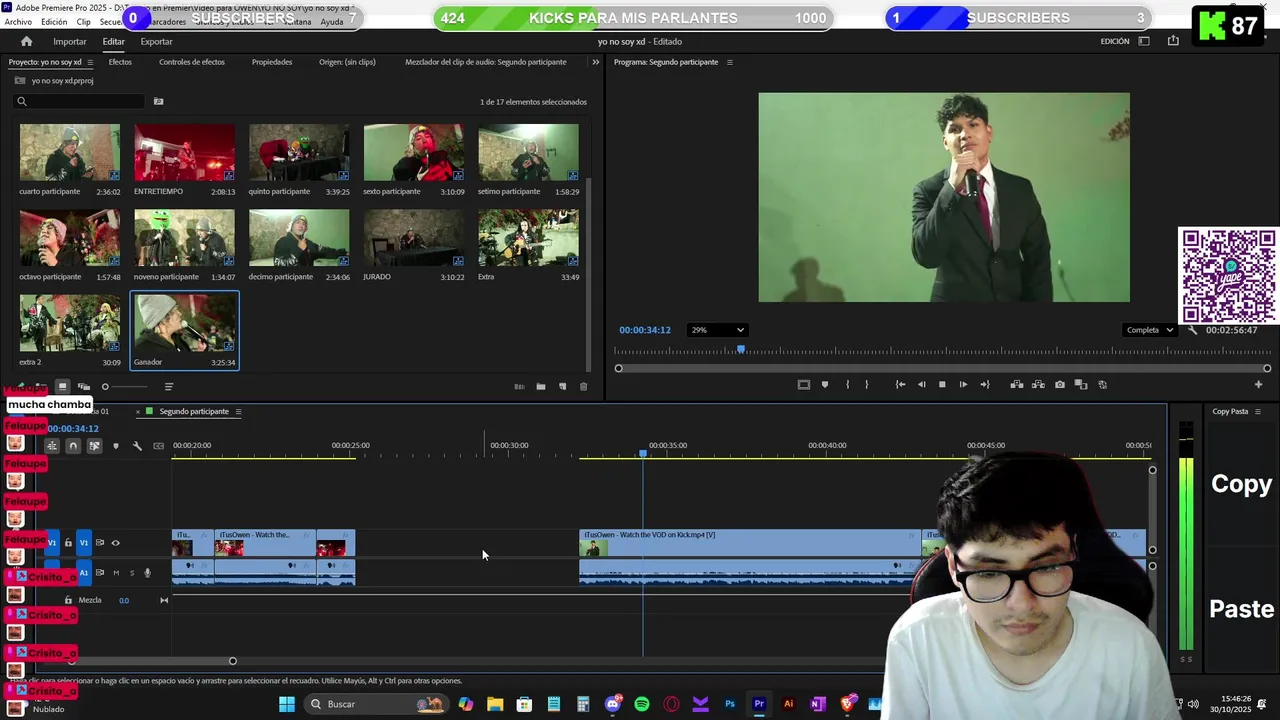The image size is (1280, 720).
Task: Open Completa playback resolution dropdown
Action: 1148,330
